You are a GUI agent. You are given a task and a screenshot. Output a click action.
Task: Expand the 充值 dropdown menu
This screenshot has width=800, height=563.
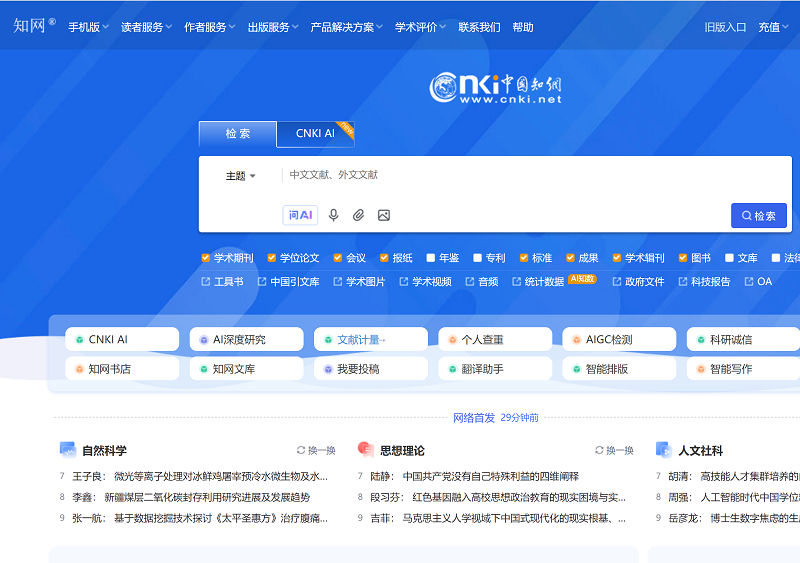[773, 27]
